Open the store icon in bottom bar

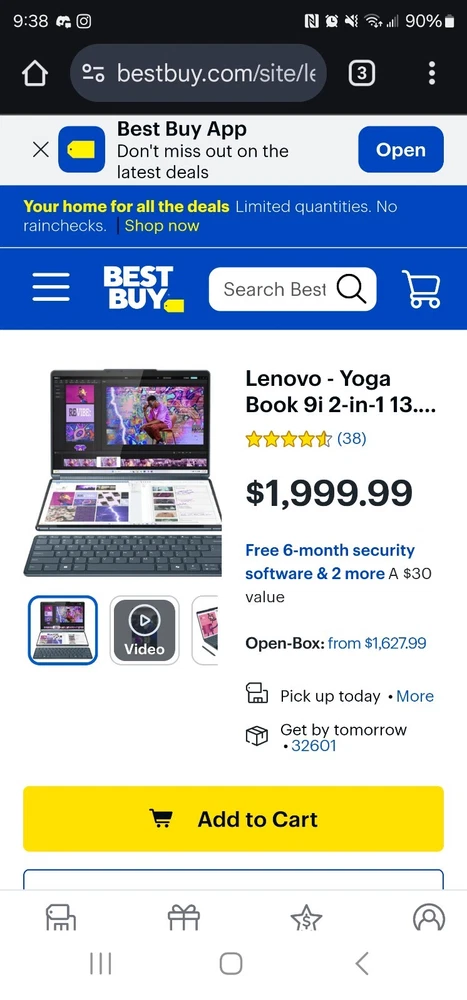(x=61, y=918)
